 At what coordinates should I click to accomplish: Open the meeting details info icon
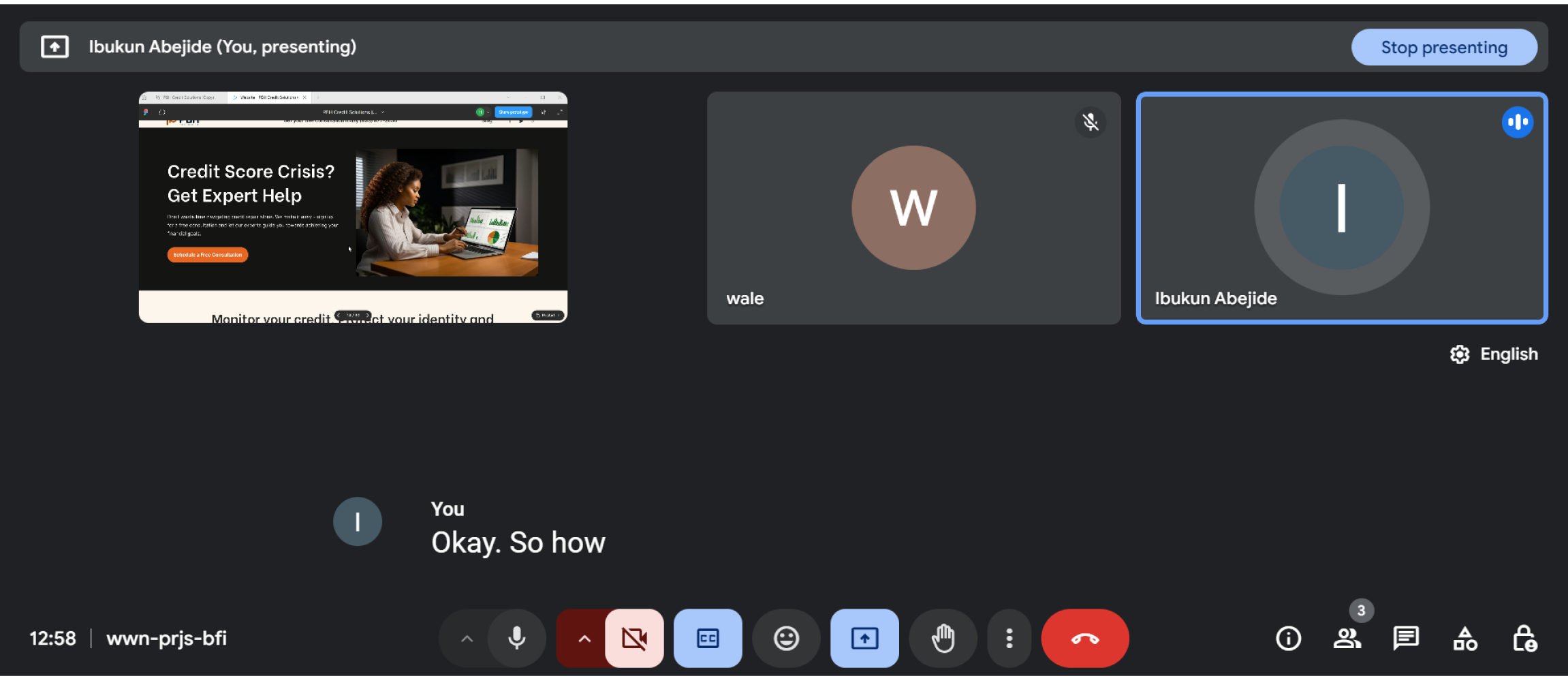(x=1288, y=639)
